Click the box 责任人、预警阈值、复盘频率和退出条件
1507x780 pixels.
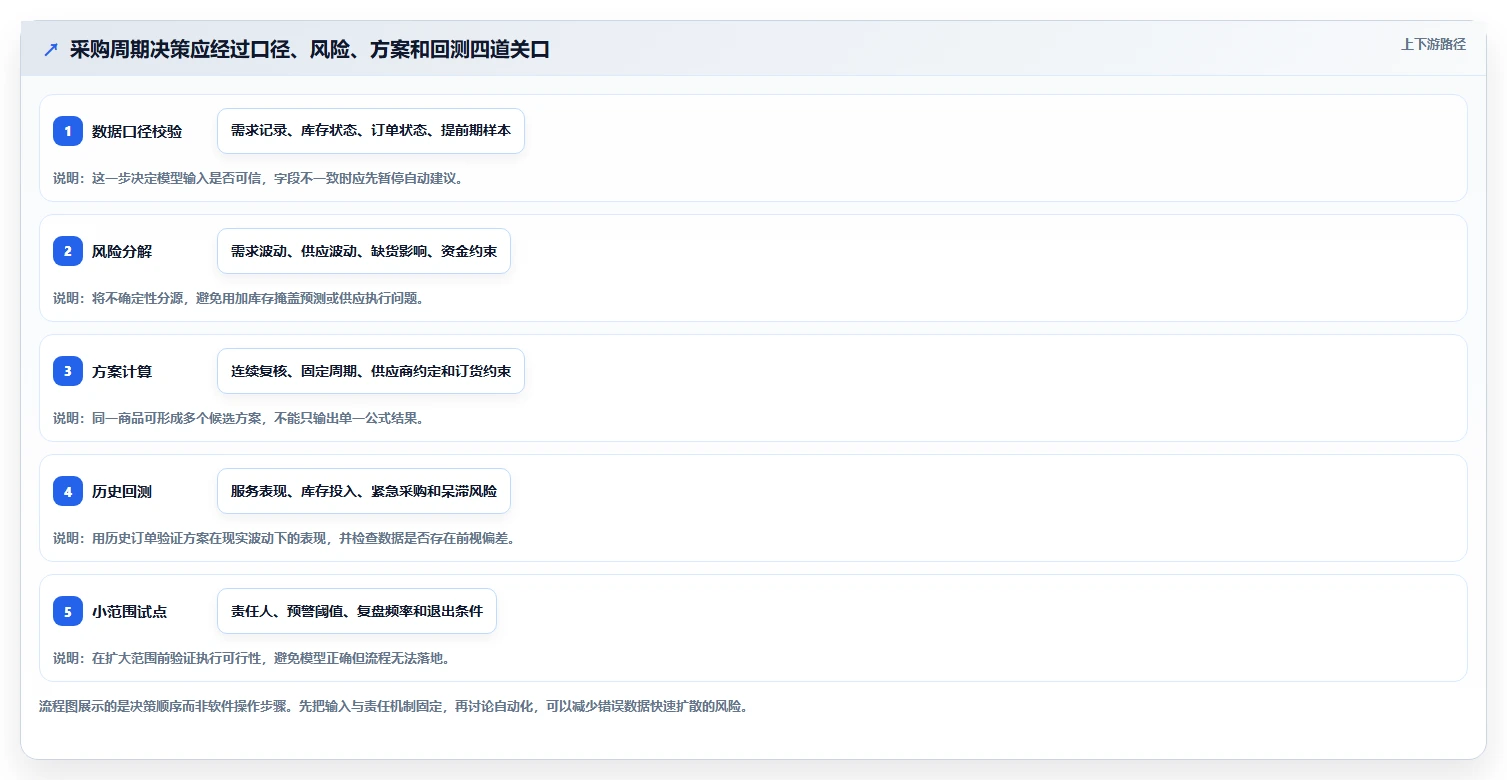(x=357, y=611)
